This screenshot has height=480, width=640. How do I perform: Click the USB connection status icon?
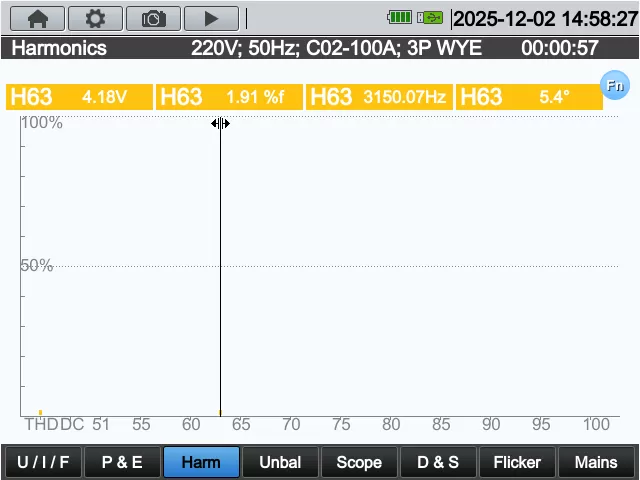click(430, 18)
